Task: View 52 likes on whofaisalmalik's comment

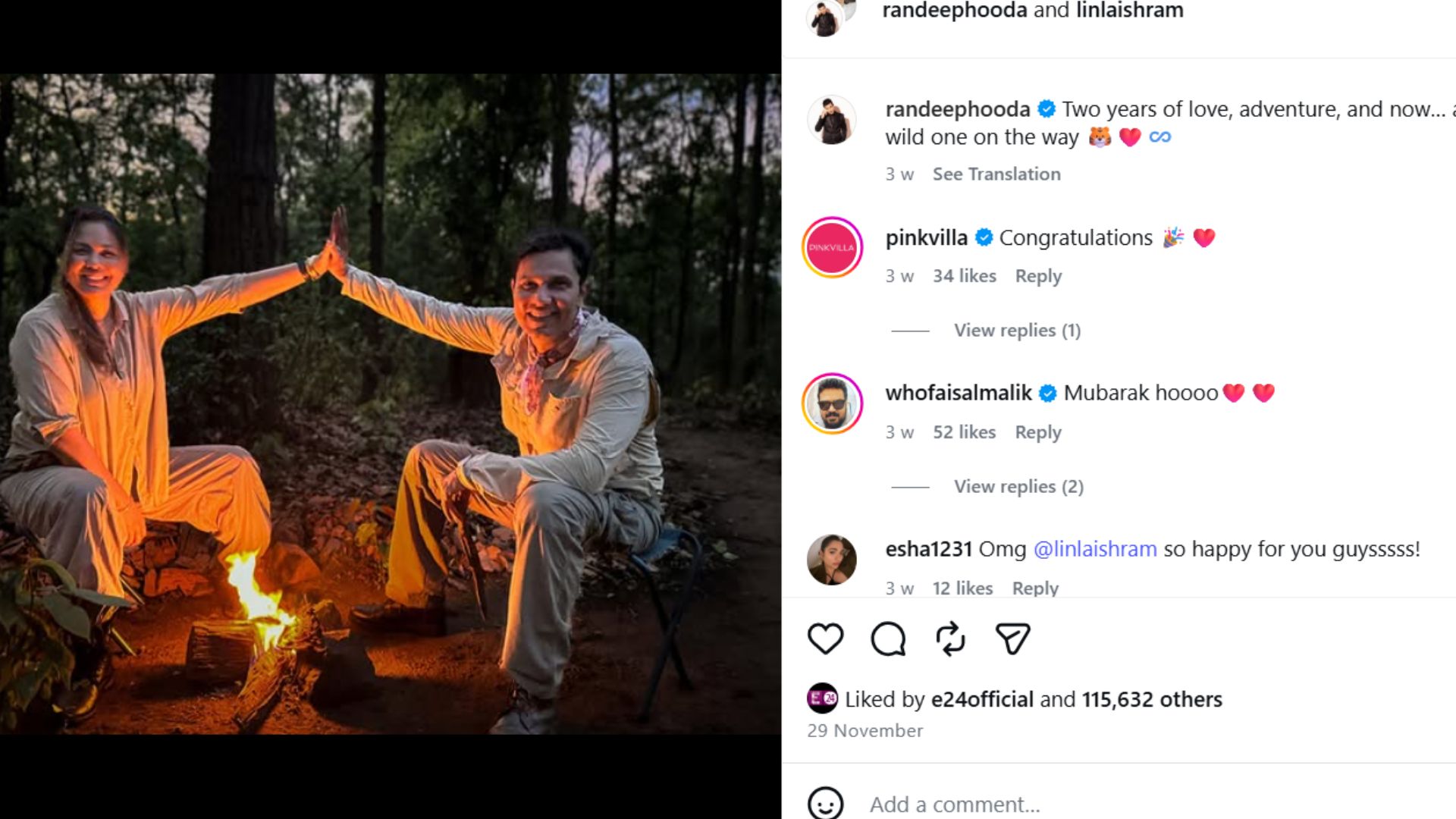Action: pyautogui.click(x=964, y=432)
